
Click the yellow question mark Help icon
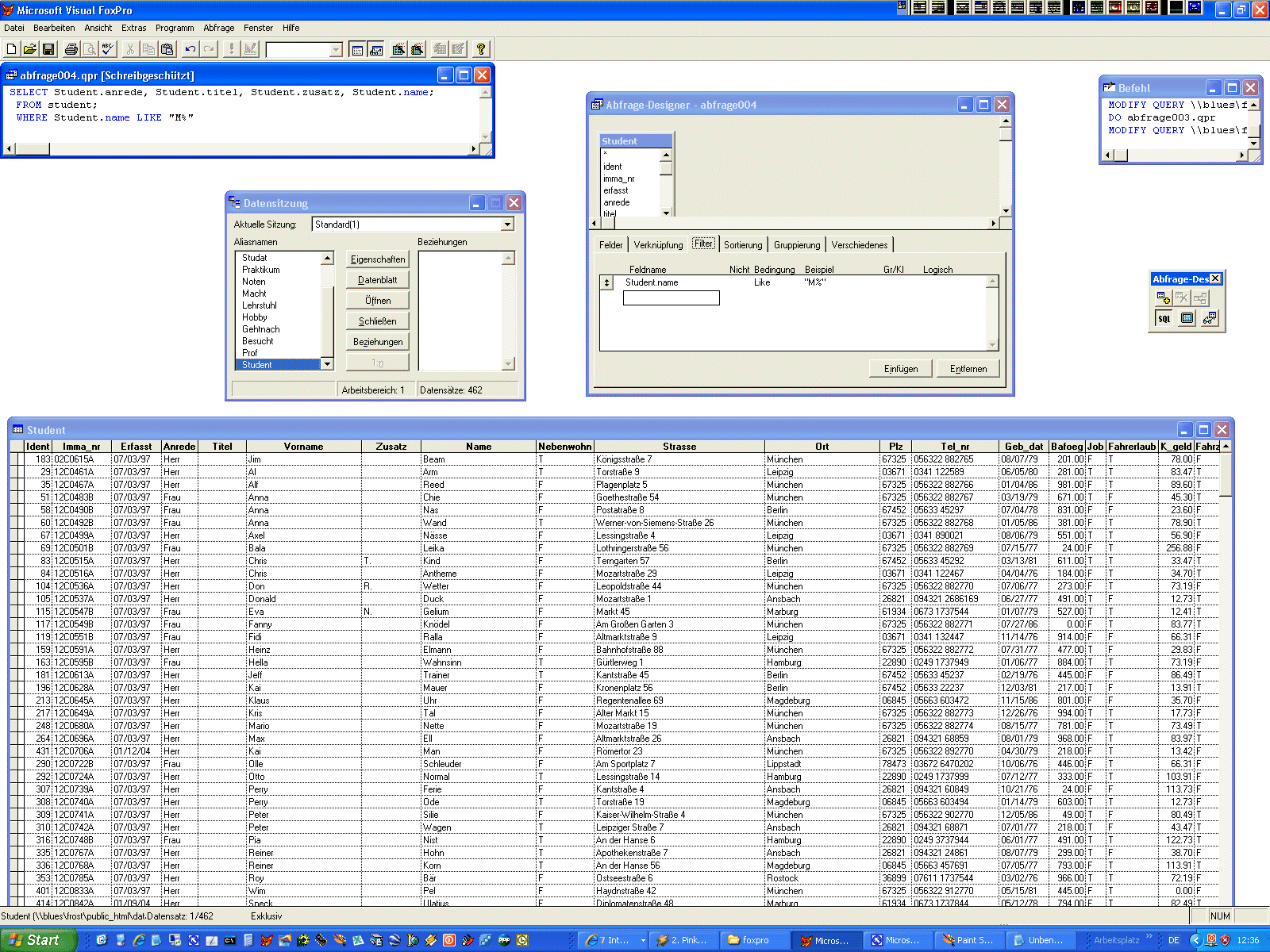481,49
